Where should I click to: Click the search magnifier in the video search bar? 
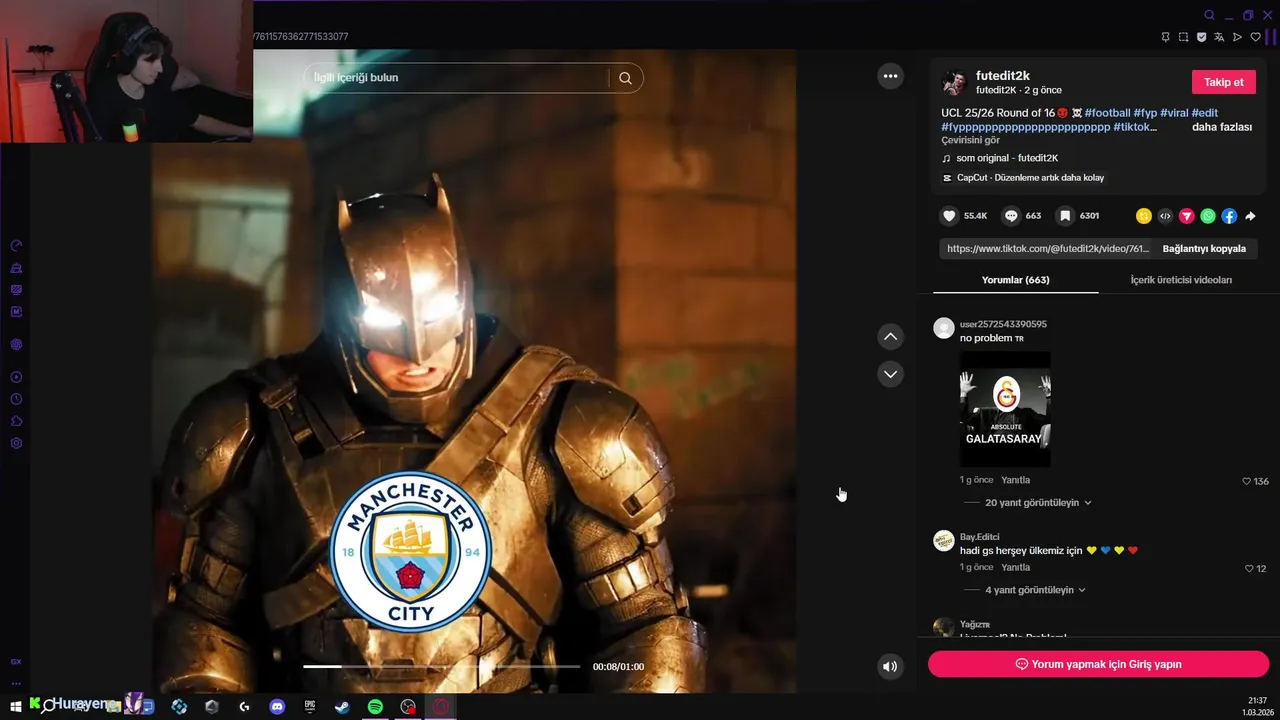pyautogui.click(x=625, y=78)
